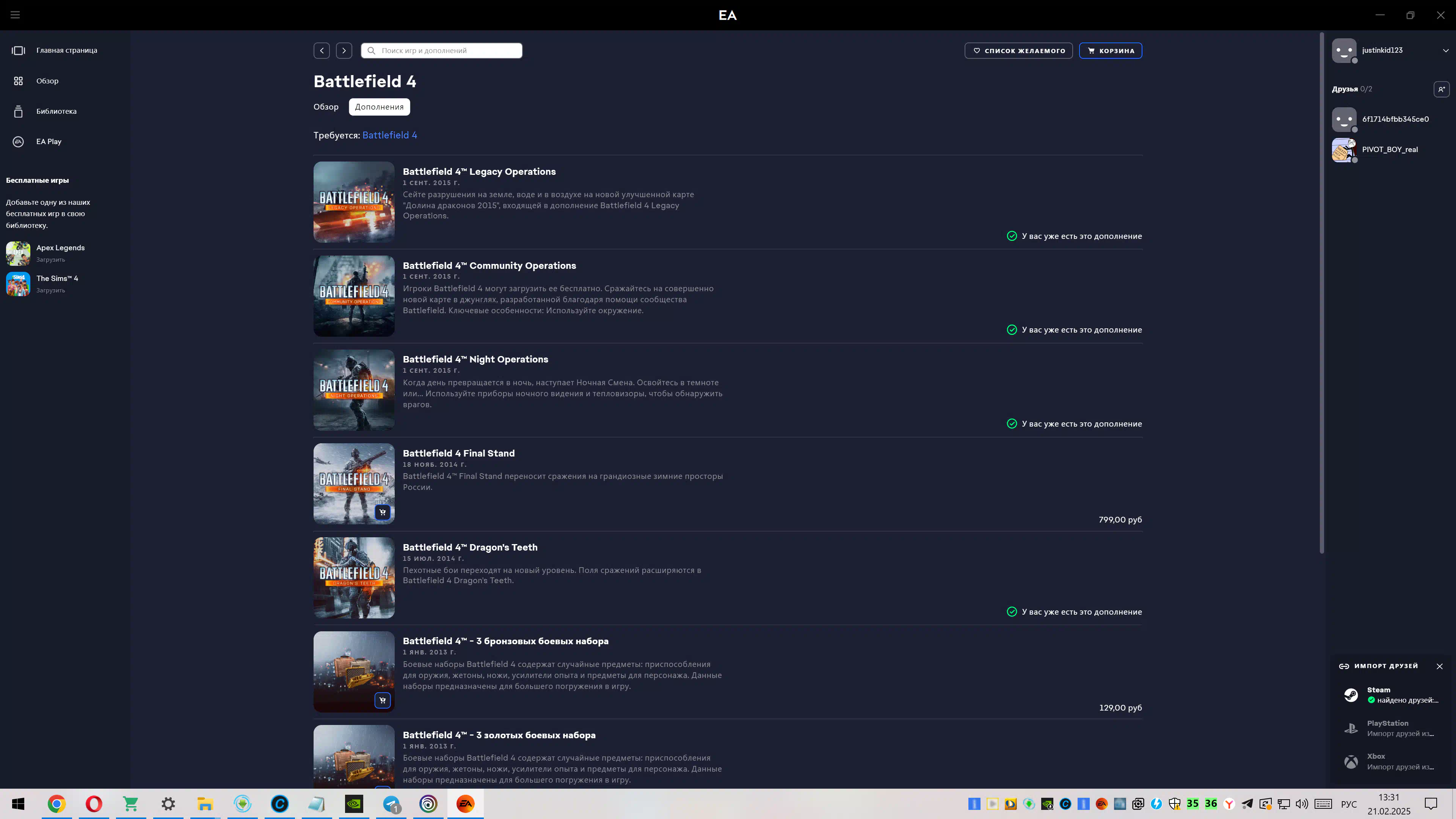Open Opera browser from the taskbar
This screenshot has height=819, width=1456.
tap(93, 804)
